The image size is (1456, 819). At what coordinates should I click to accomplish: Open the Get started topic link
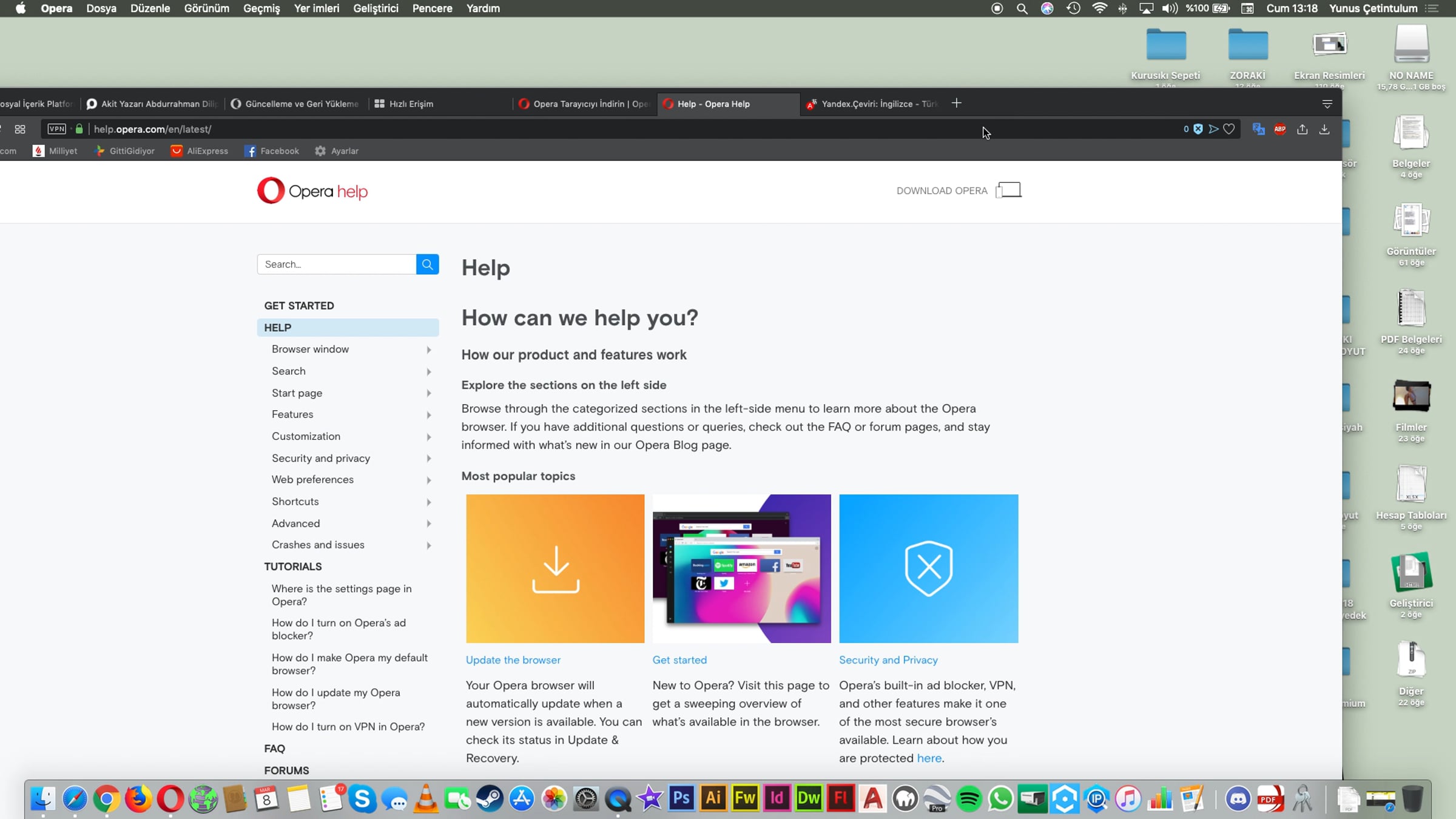tap(679, 659)
